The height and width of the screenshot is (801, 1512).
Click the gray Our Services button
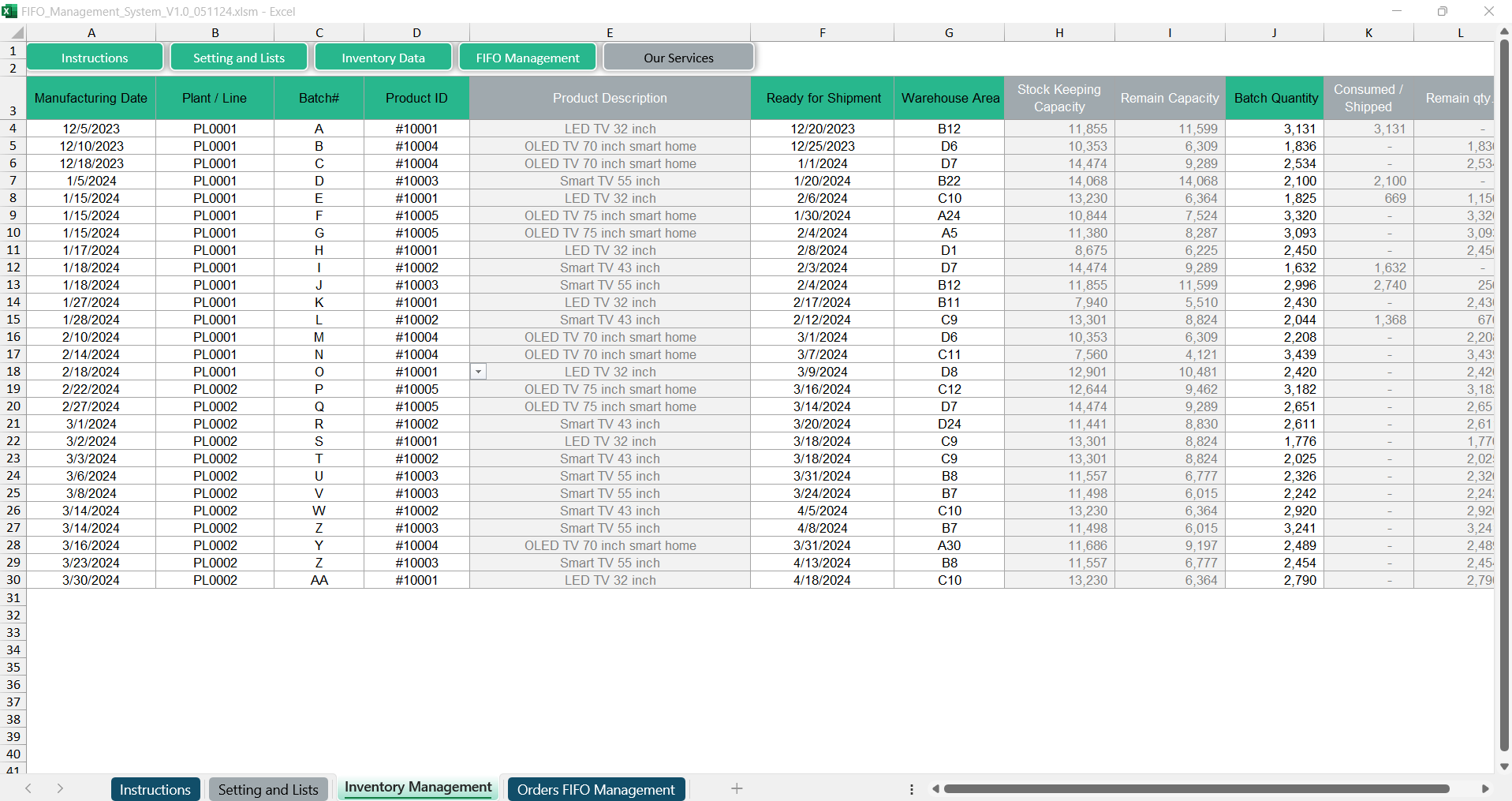pyautogui.click(x=678, y=58)
